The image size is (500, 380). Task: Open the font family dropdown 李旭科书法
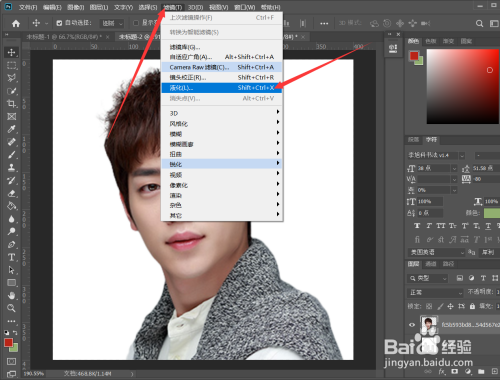pos(436,155)
